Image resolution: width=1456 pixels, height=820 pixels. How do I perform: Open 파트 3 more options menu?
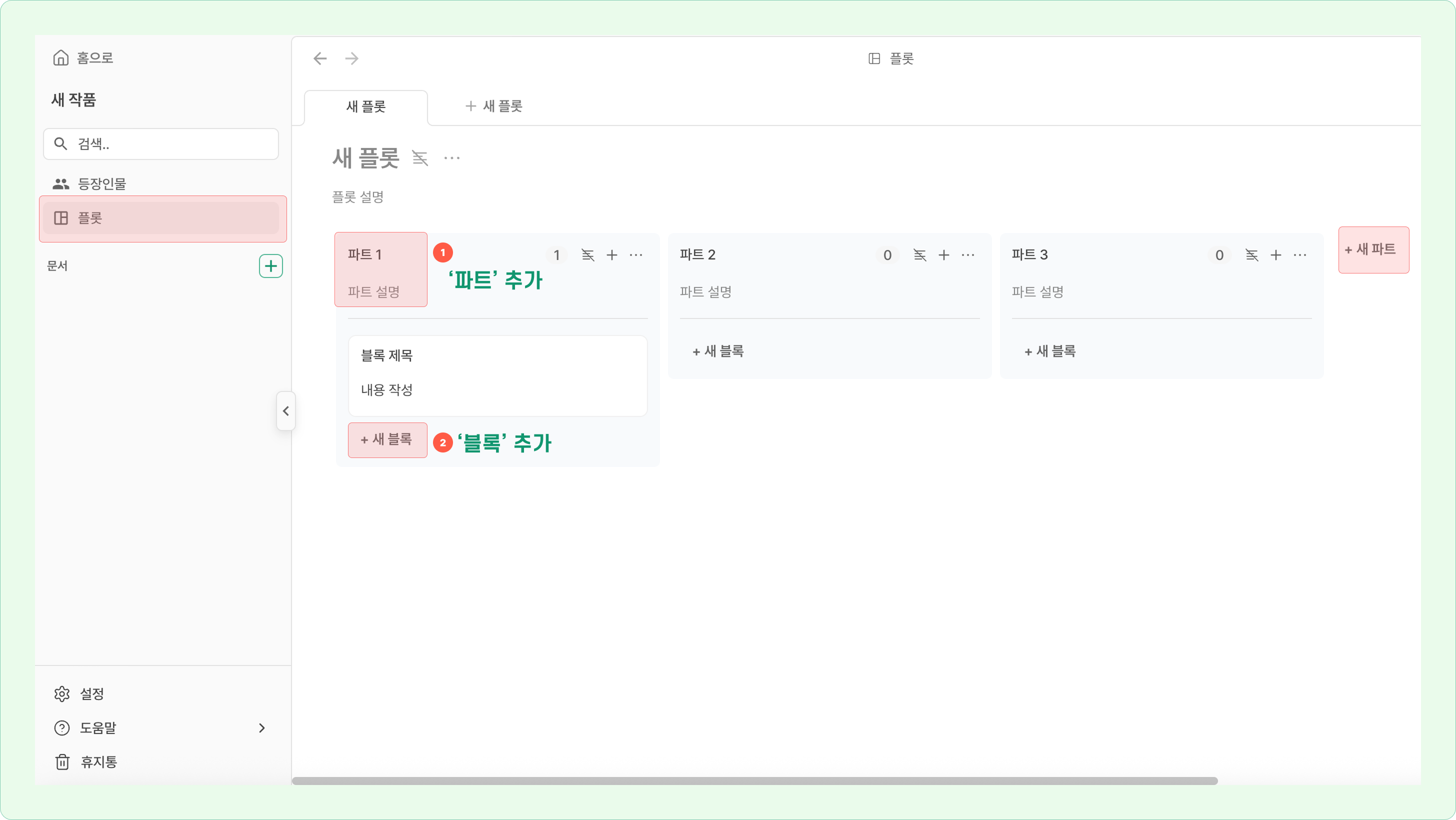pyautogui.click(x=1299, y=255)
